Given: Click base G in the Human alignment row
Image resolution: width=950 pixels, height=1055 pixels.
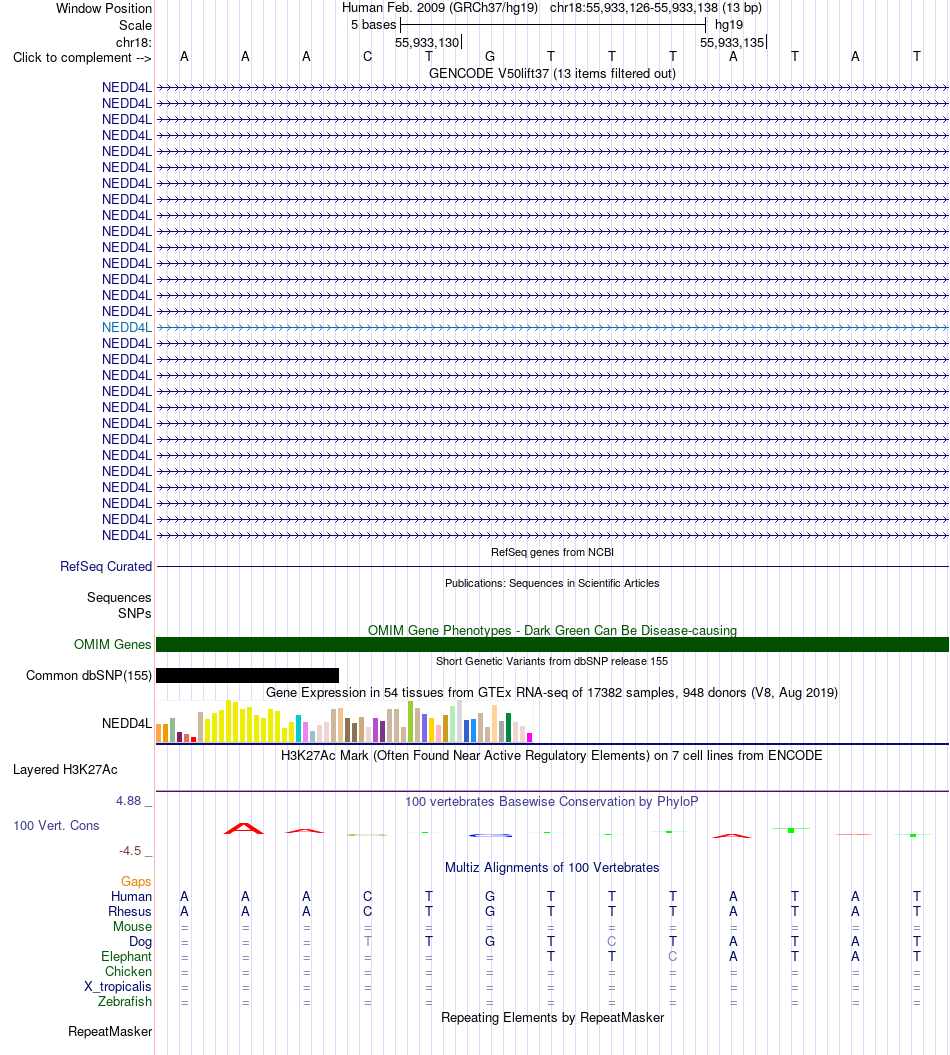Looking at the screenshot, I should click(x=490, y=896).
